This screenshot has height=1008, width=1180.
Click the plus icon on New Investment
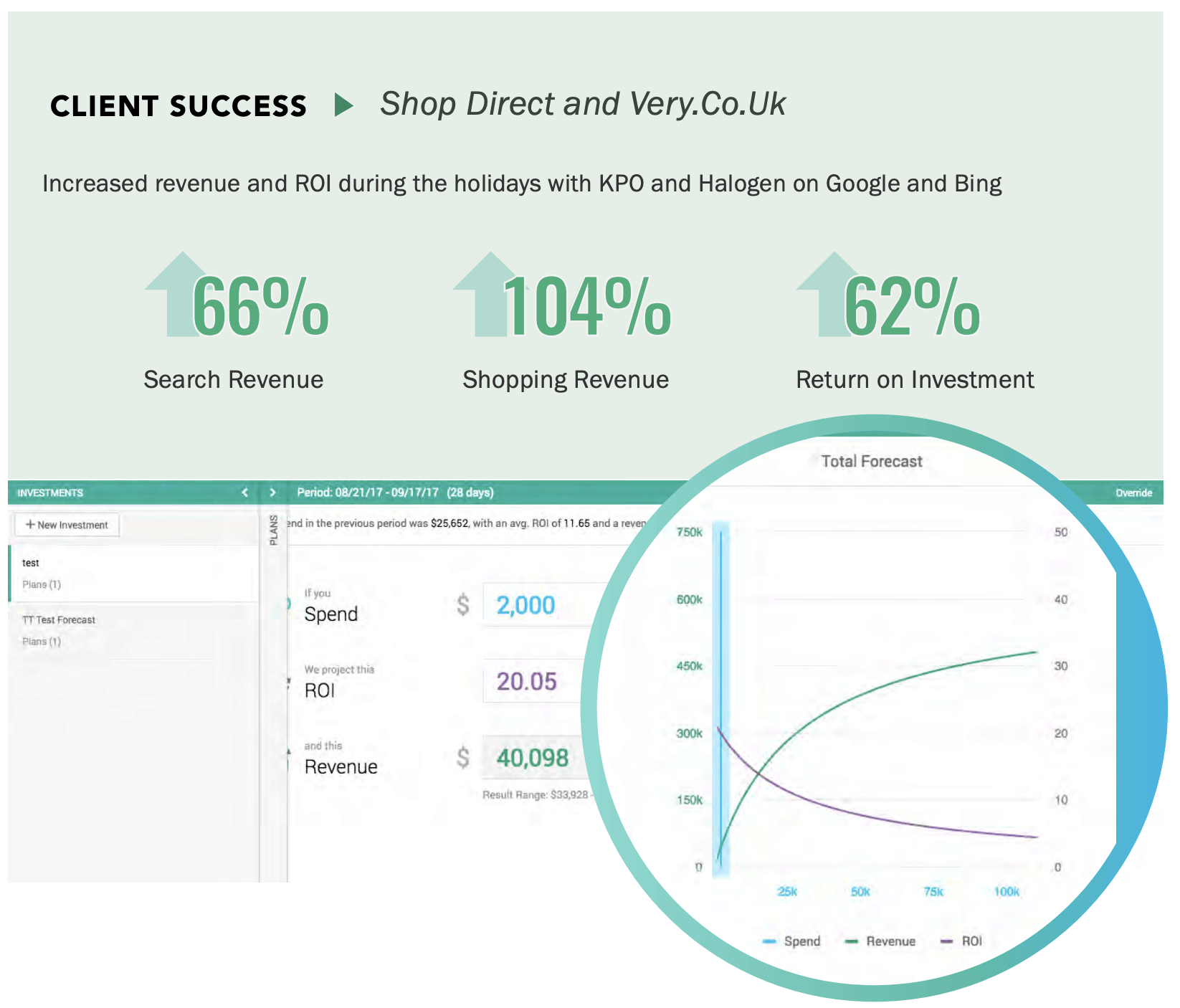coord(30,525)
